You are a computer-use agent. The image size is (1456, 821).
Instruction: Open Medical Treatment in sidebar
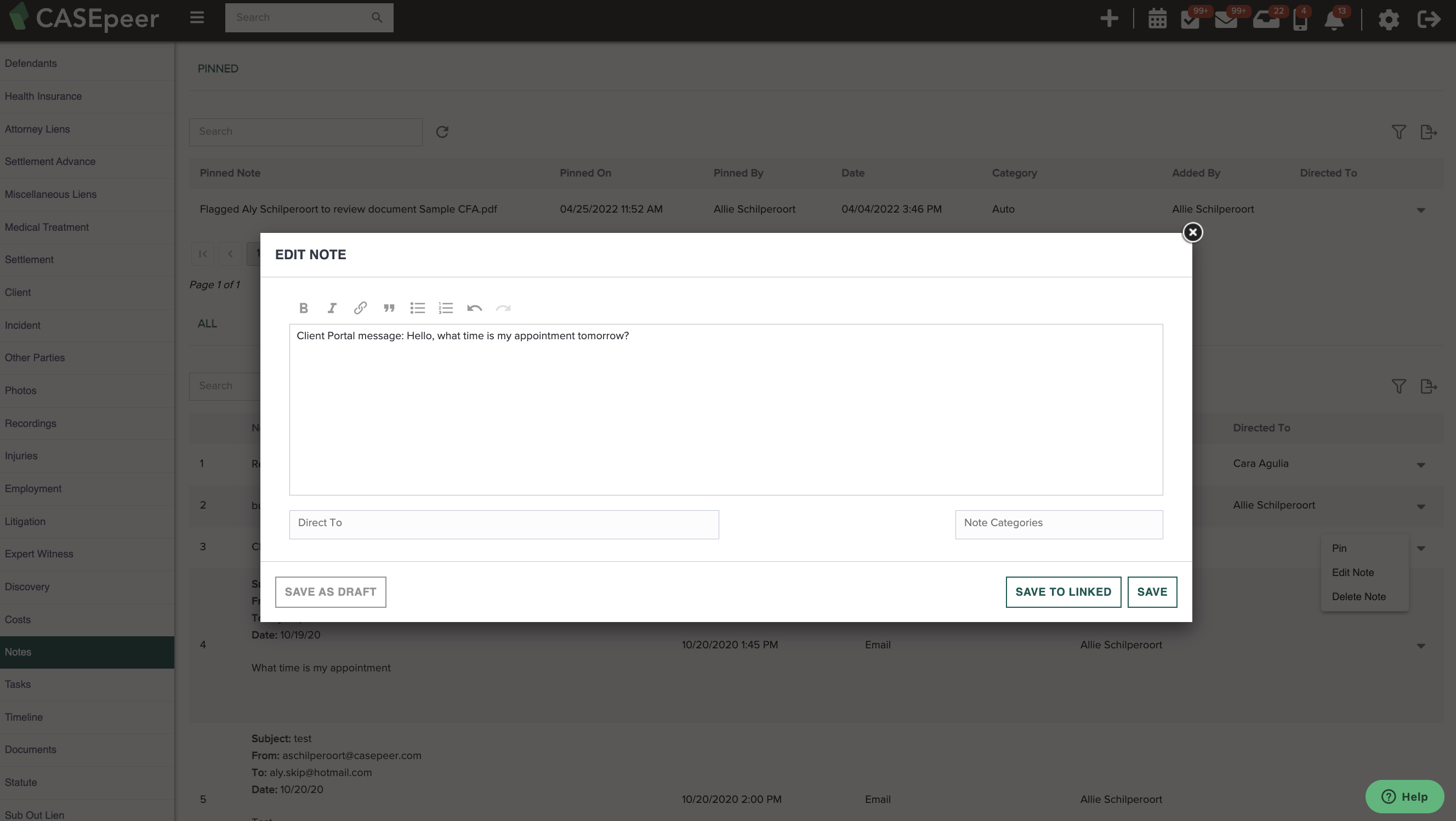pyautogui.click(x=87, y=227)
